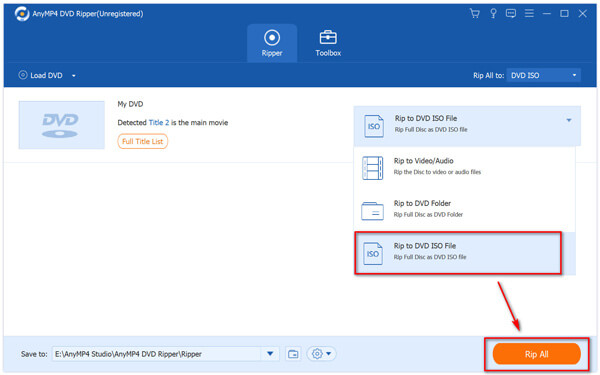Open the settings gear dropdown
The image size is (600, 375).
321,354
